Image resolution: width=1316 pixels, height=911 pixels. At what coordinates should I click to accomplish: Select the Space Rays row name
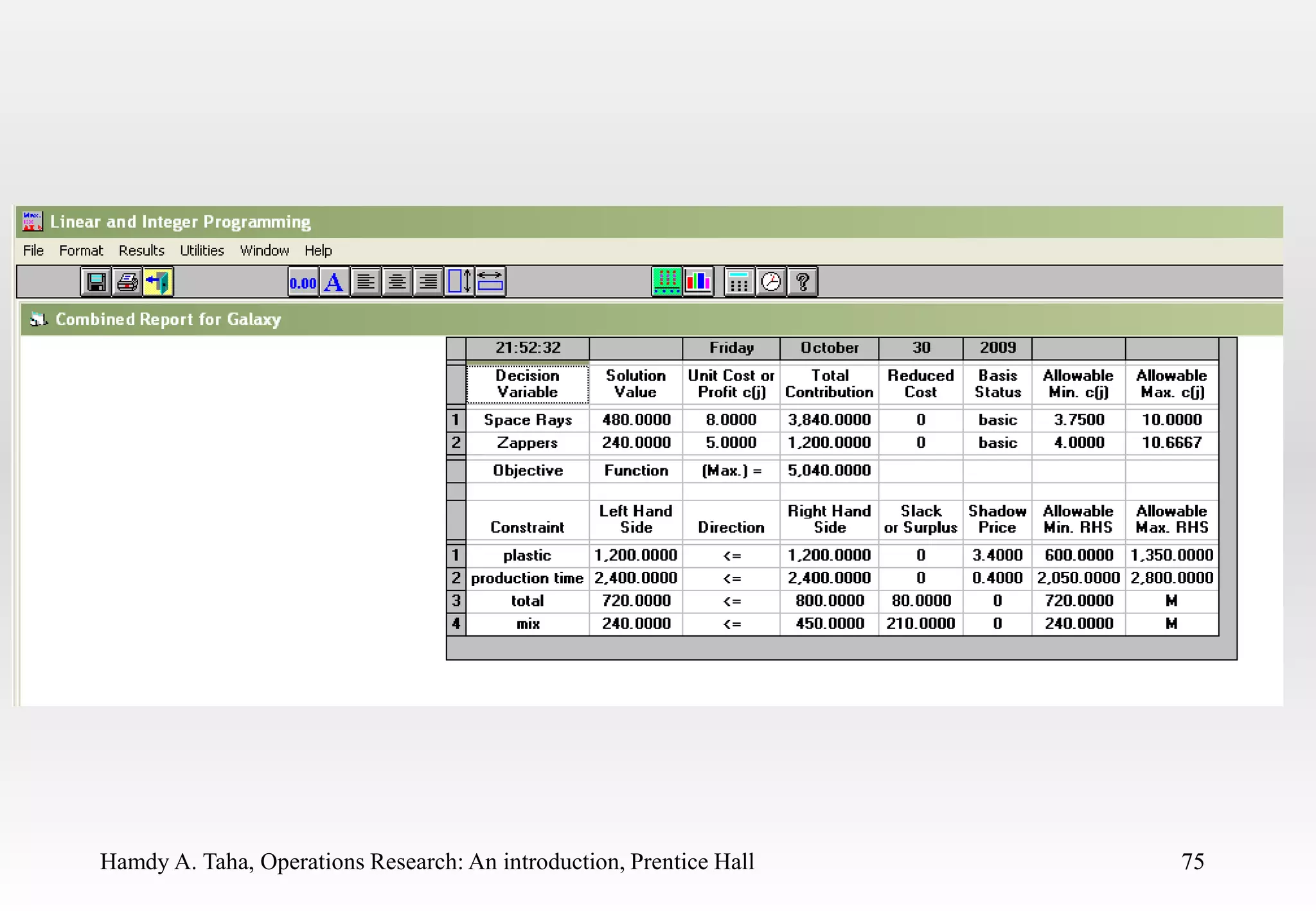528,420
